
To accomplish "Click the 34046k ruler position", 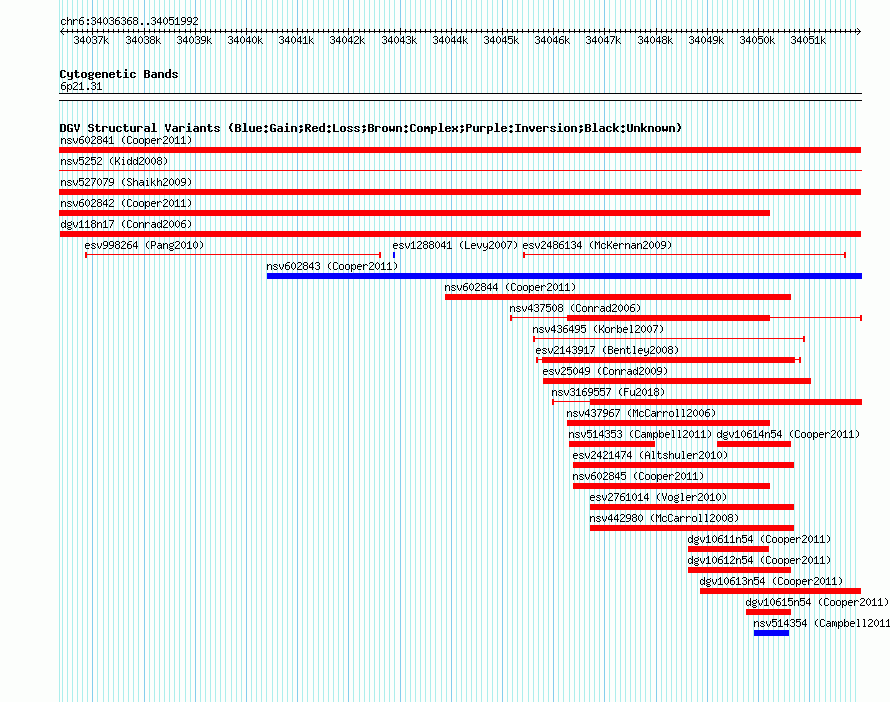I will point(552,40).
